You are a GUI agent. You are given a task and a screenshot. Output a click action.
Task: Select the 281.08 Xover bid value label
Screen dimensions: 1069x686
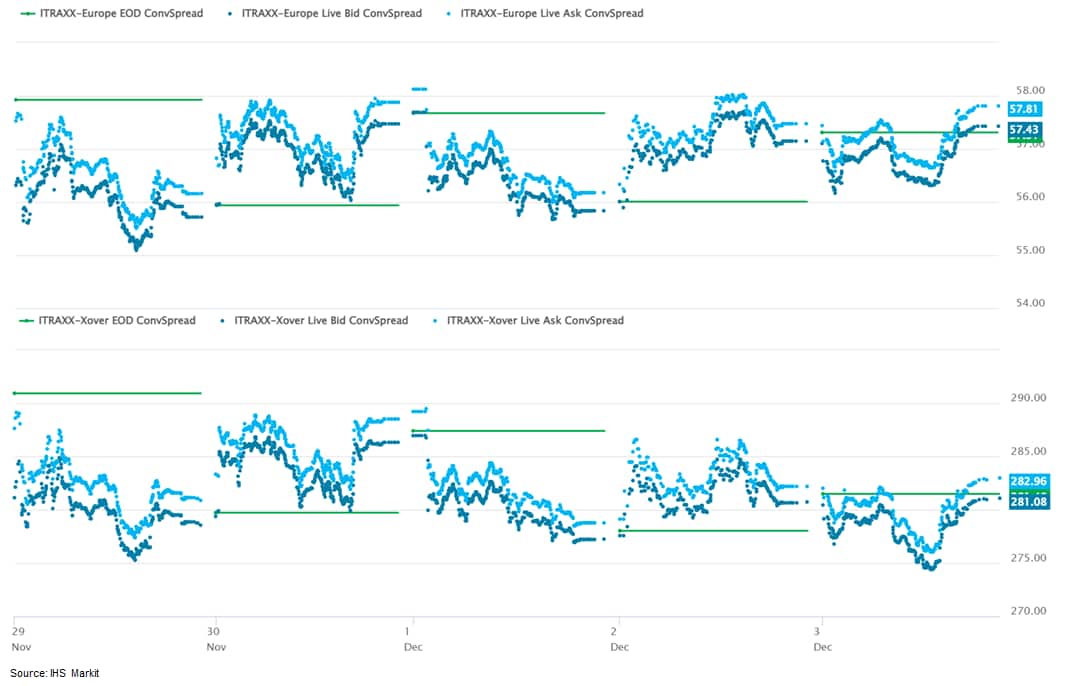point(1028,501)
